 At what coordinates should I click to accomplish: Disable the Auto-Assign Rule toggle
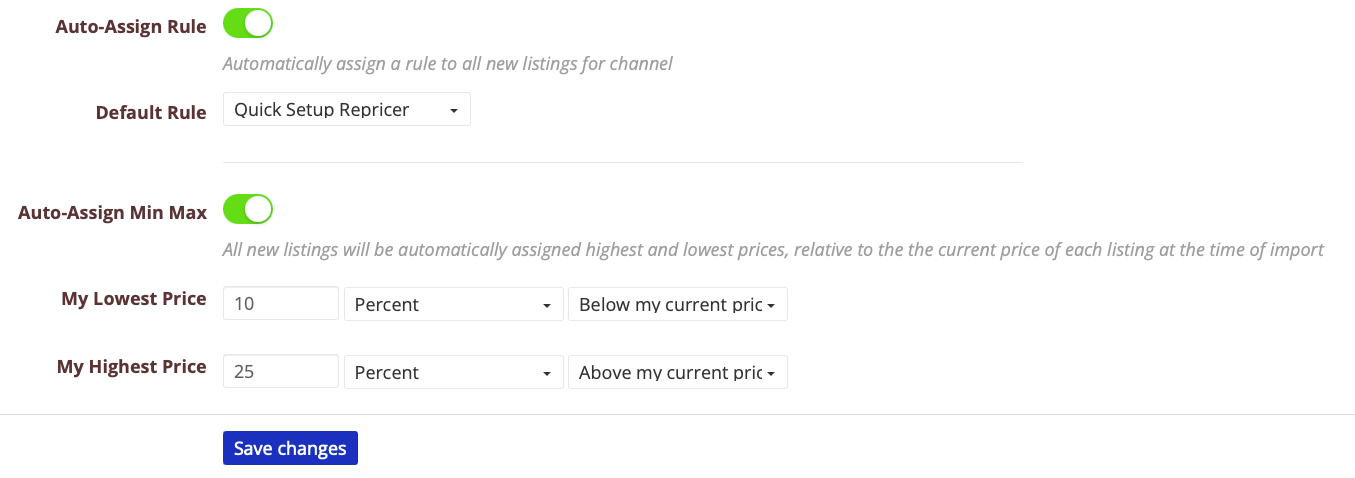click(x=248, y=23)
